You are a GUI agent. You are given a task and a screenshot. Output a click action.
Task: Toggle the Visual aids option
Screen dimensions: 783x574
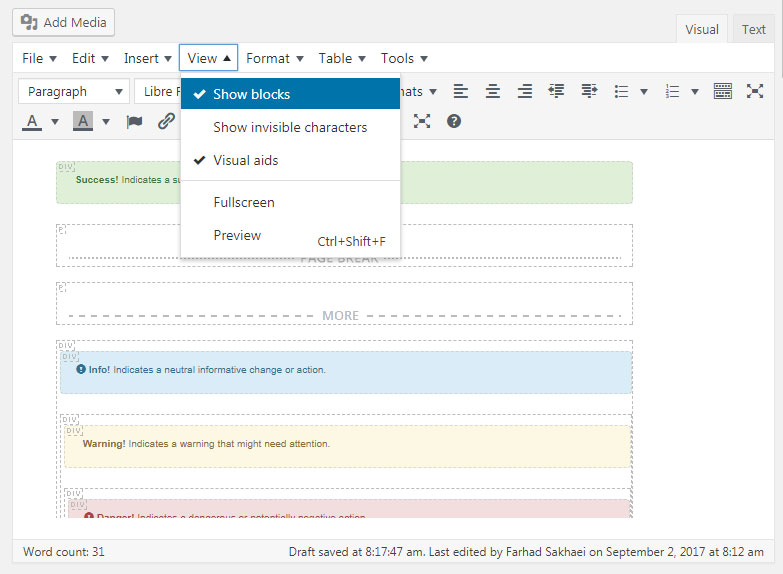point(290,160)
